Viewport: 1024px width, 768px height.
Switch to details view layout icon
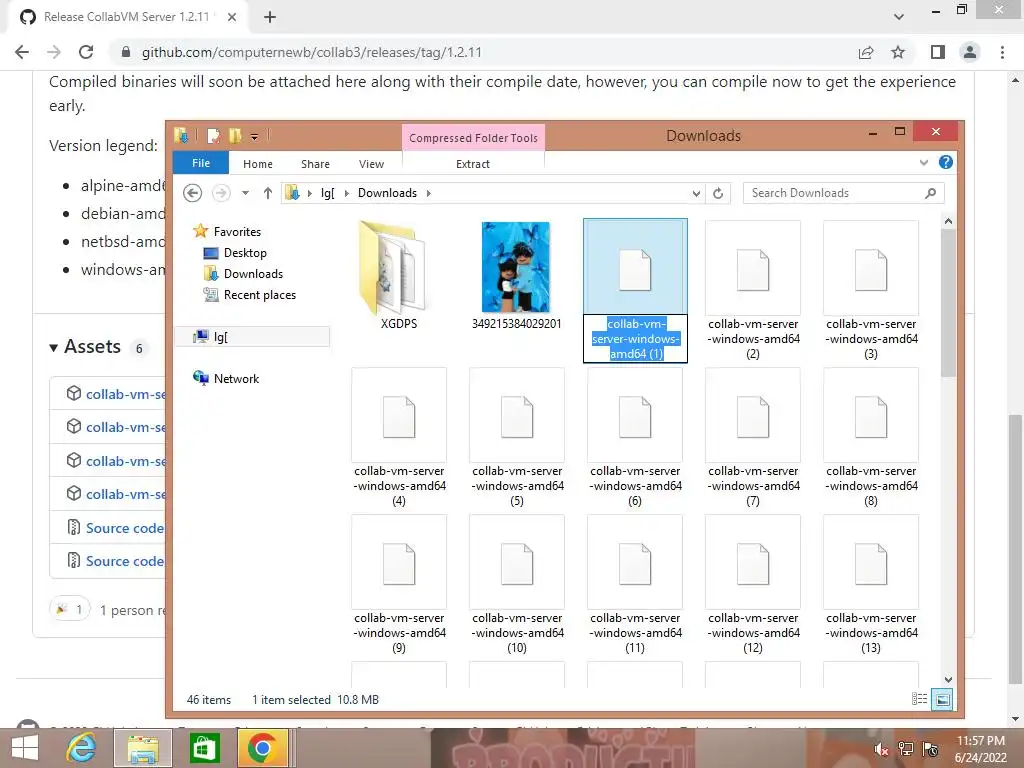coord(919,699)
